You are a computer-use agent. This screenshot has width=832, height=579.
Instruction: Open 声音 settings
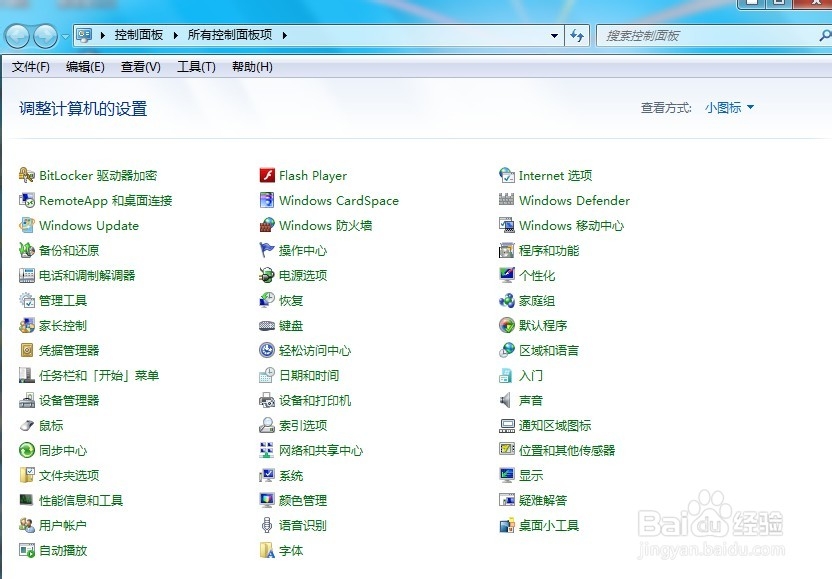coord(530,400)
